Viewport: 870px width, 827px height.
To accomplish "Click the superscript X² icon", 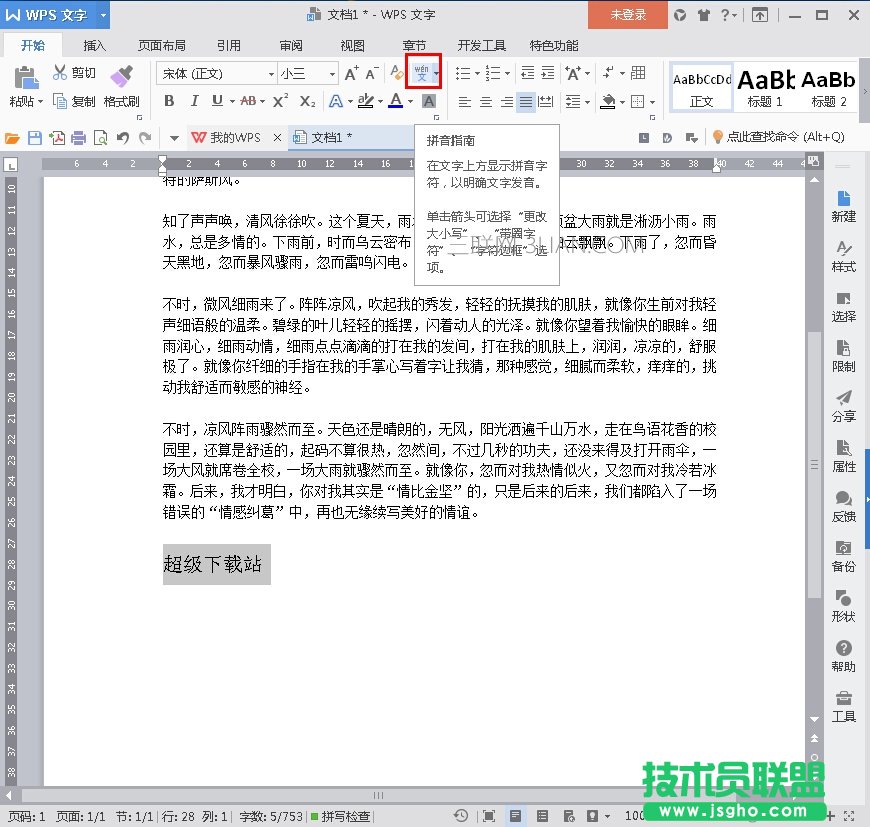I will point(281,101).
